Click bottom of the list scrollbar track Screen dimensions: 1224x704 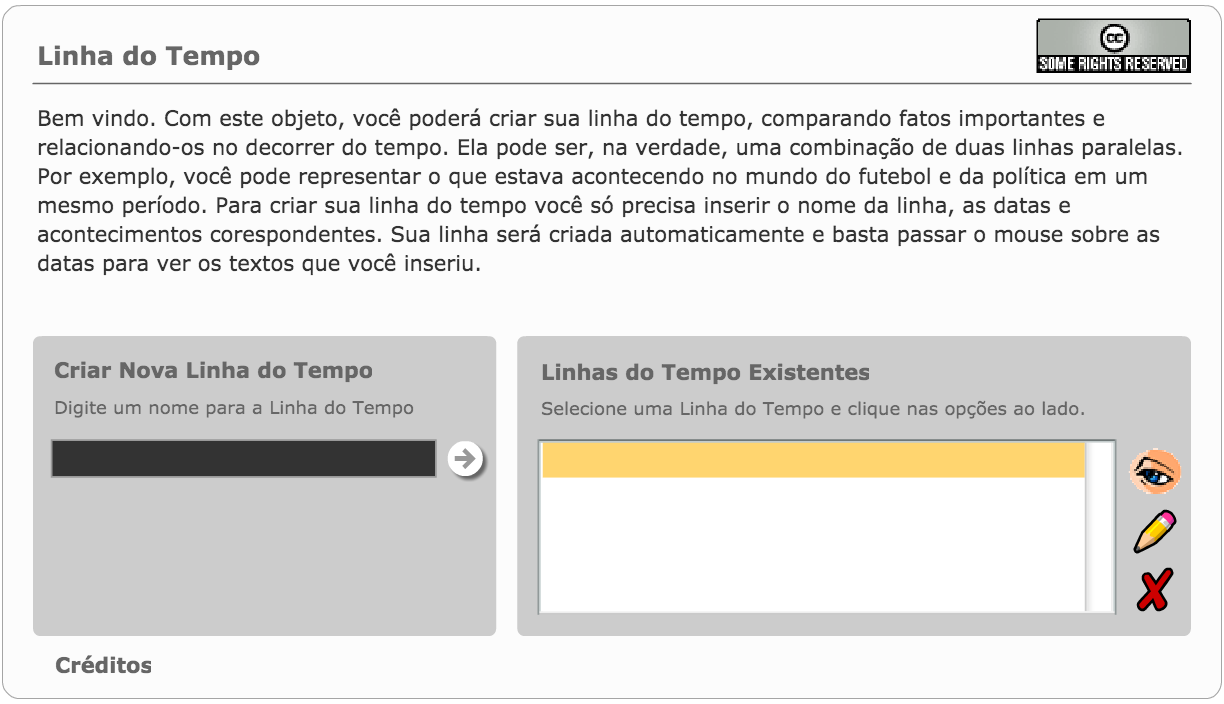(1100, 600)
